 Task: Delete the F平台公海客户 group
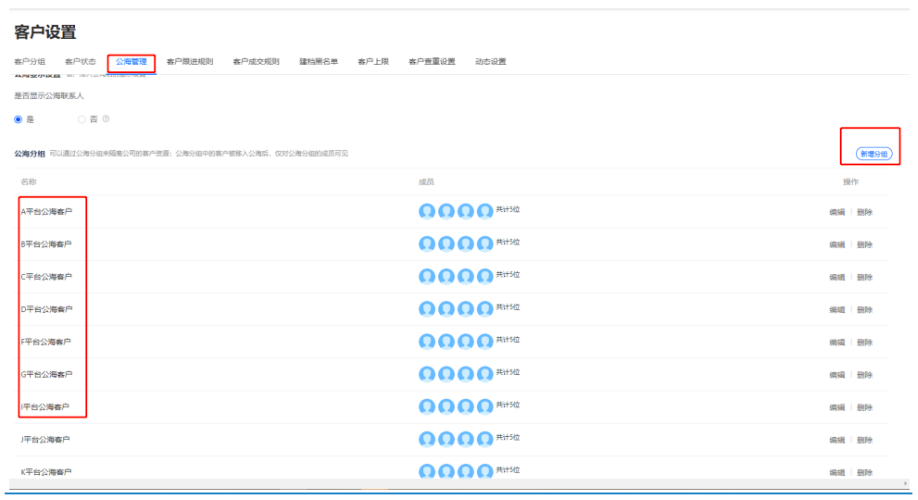865,342
